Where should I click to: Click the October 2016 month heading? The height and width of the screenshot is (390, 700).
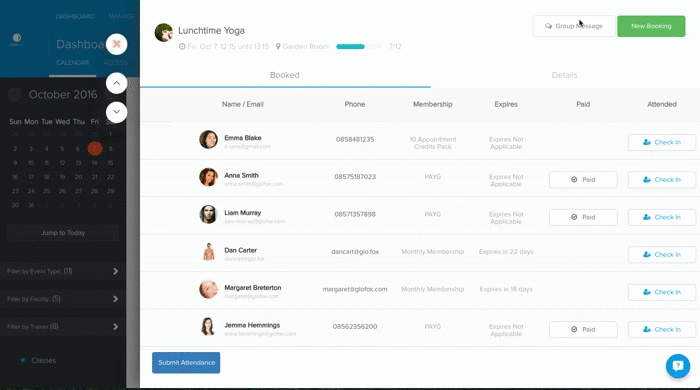pyautogui.click(x=63, y=95)
